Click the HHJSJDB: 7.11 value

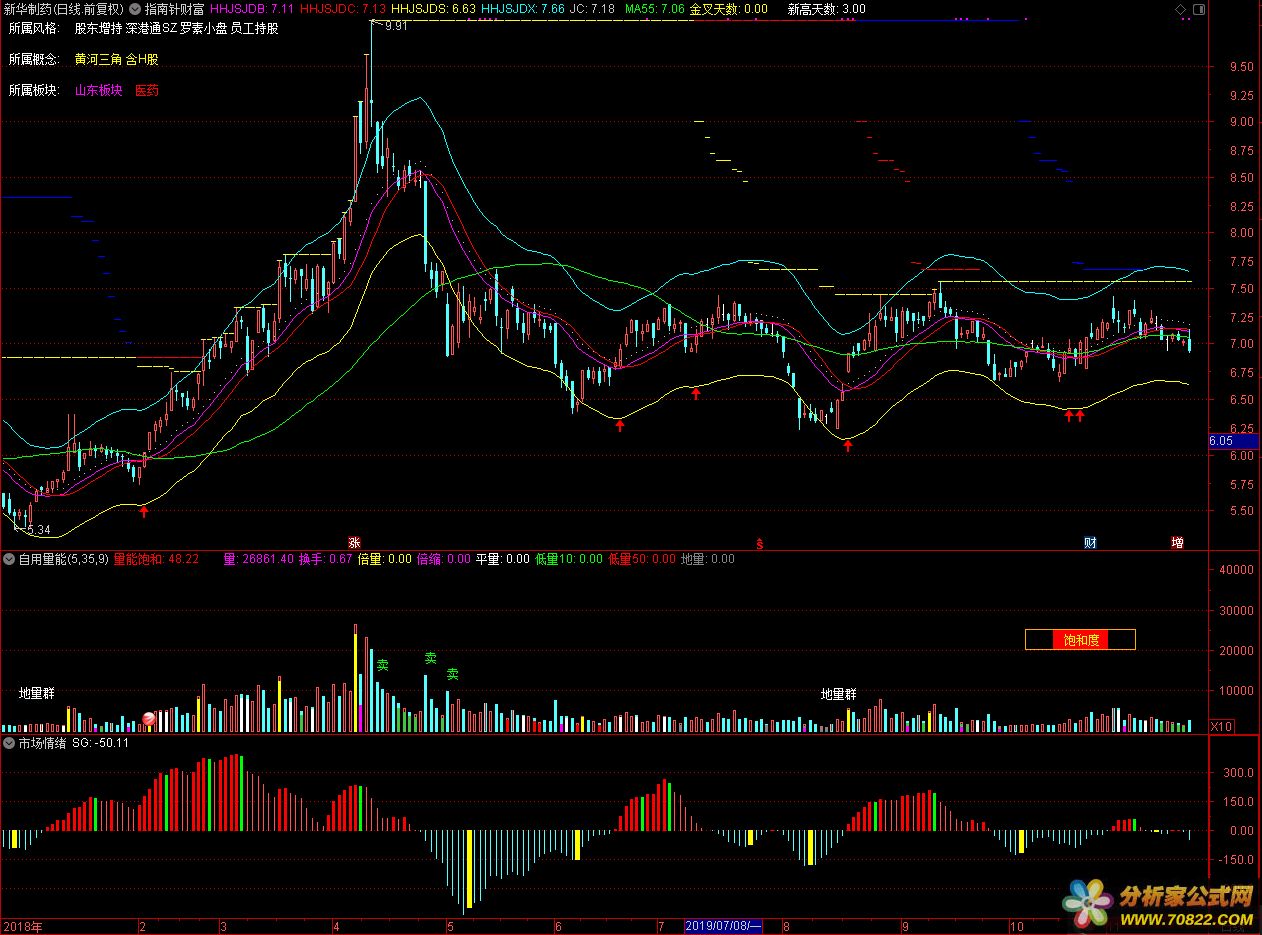[252, 9]
